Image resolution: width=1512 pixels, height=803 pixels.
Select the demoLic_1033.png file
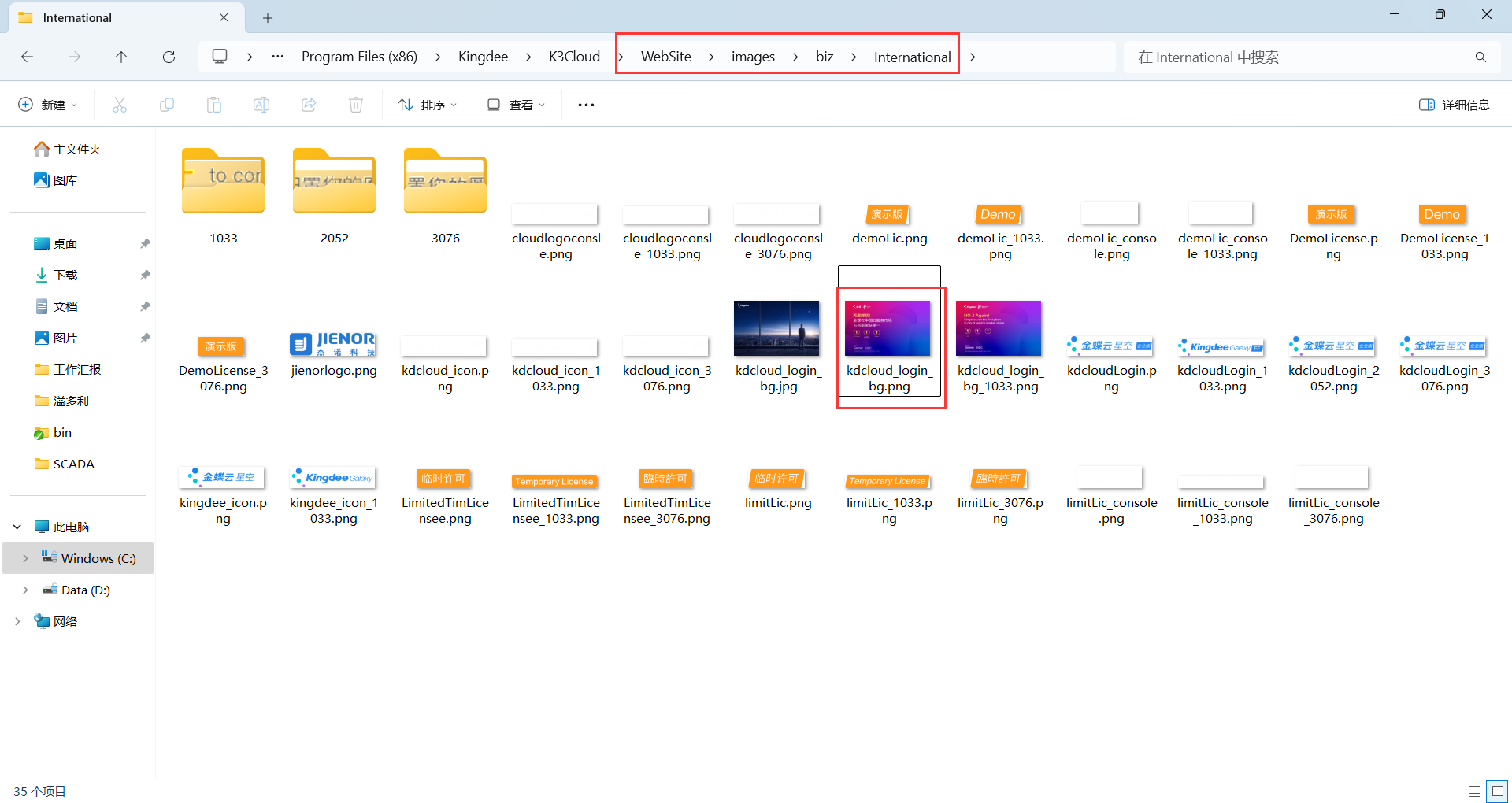pos(1000,232)
